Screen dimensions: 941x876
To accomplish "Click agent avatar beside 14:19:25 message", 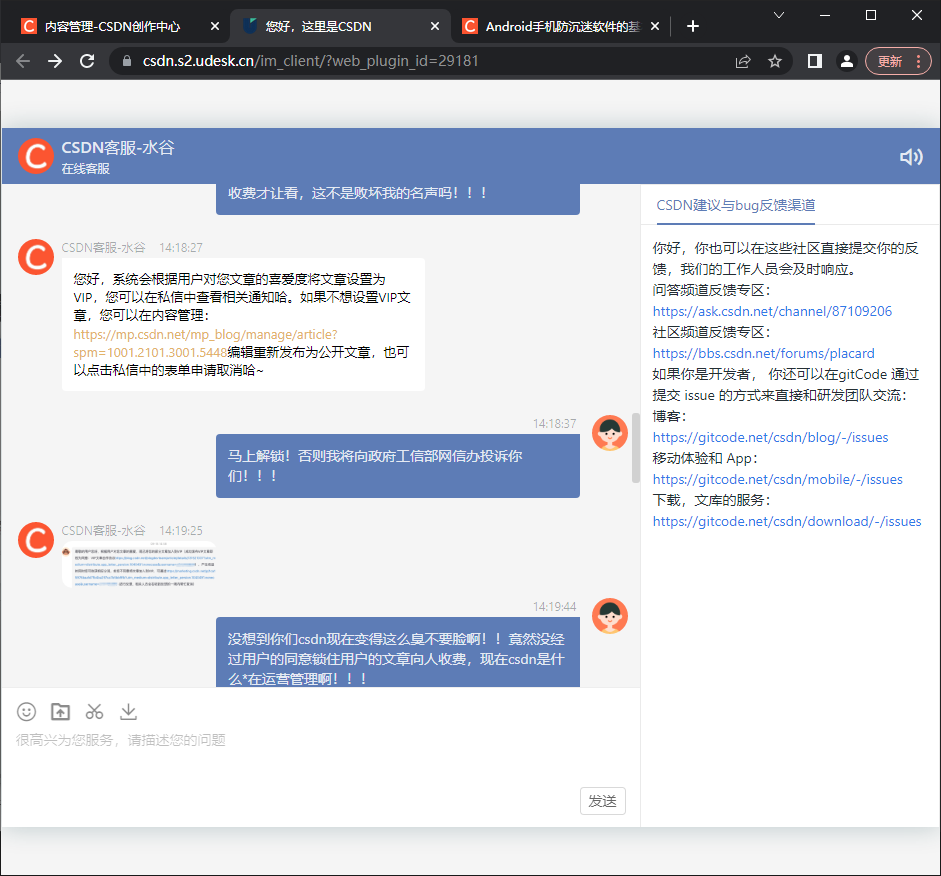I will 36,540.
